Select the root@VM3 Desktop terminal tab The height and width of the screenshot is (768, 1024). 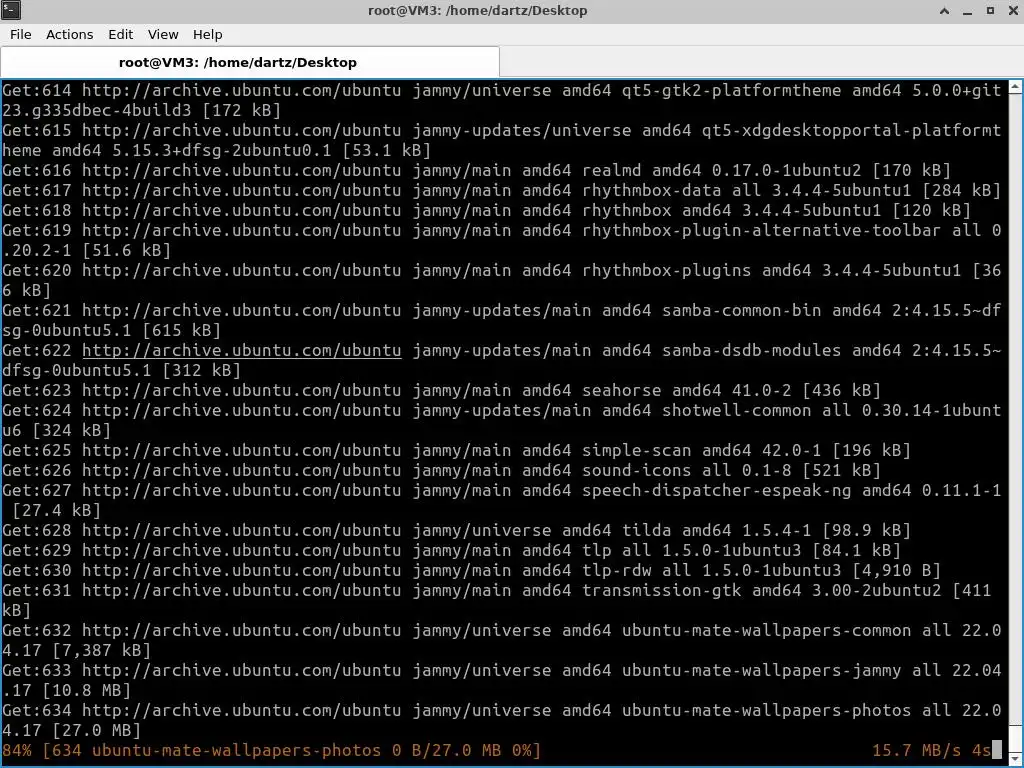[250, 63]
